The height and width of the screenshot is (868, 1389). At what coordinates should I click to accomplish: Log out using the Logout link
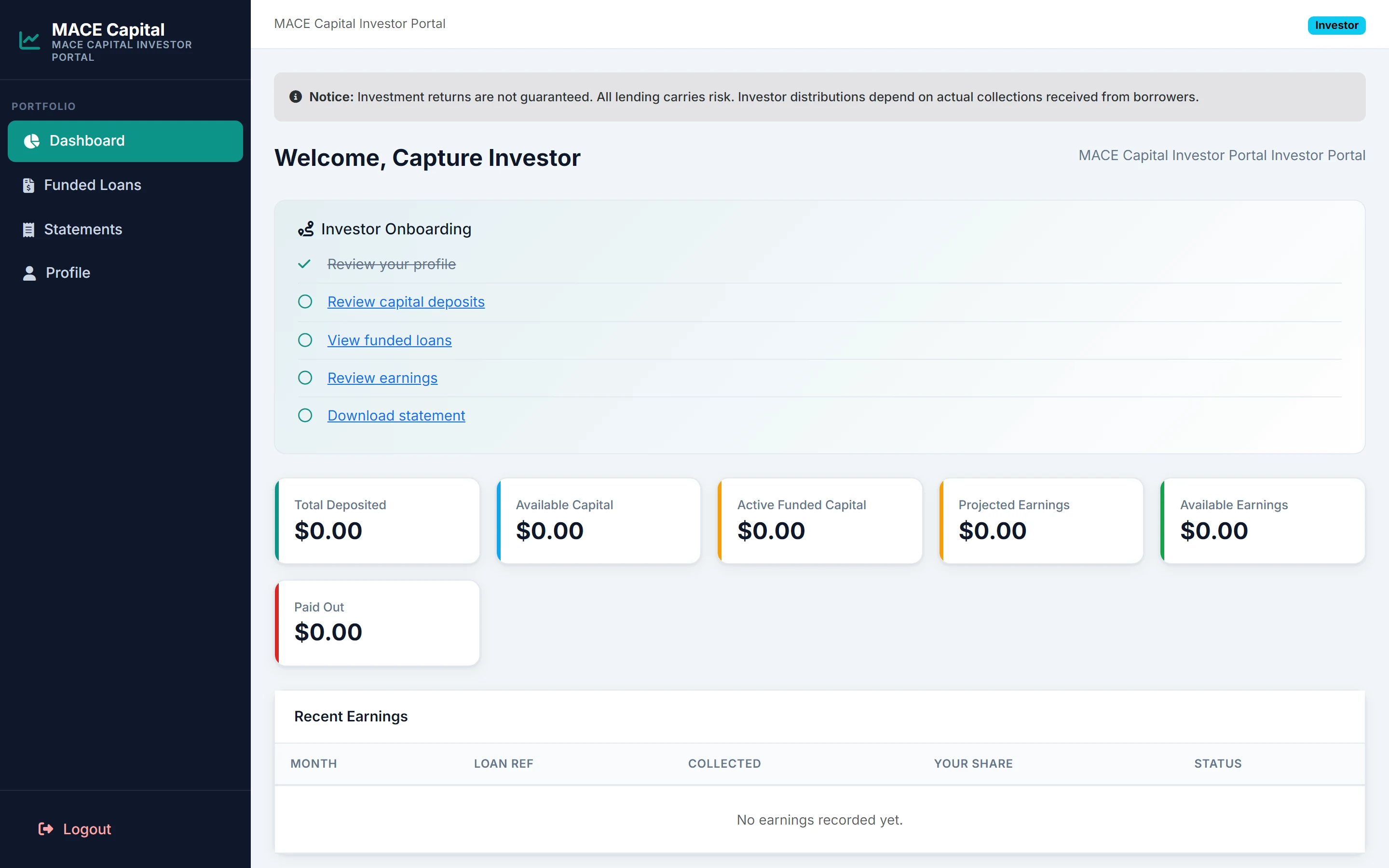point(75,829)
